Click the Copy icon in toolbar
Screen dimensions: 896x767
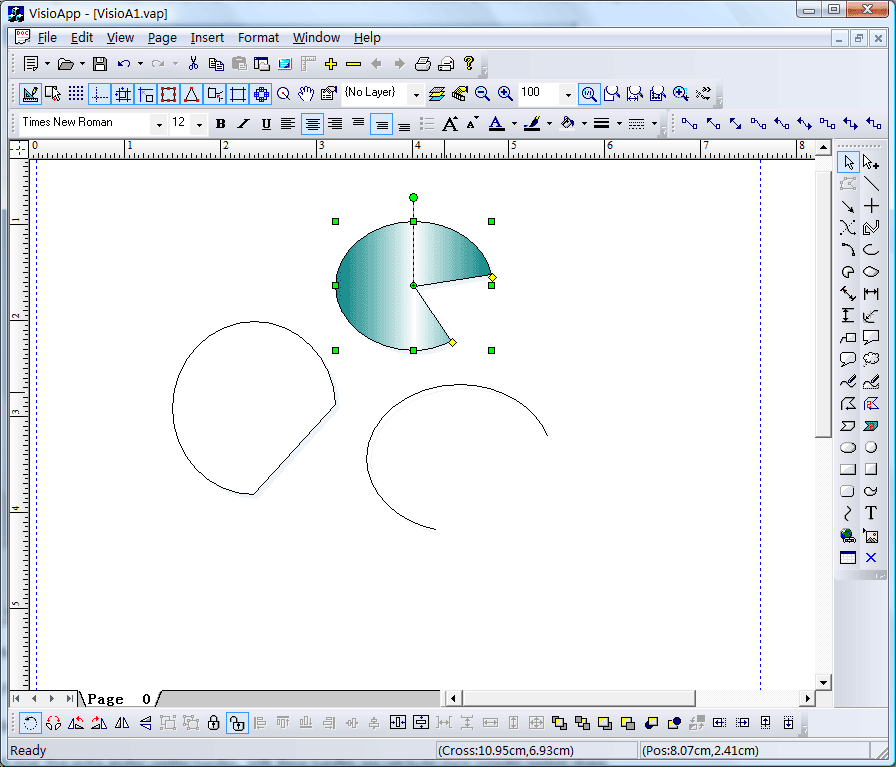click(x=216, y=64)
